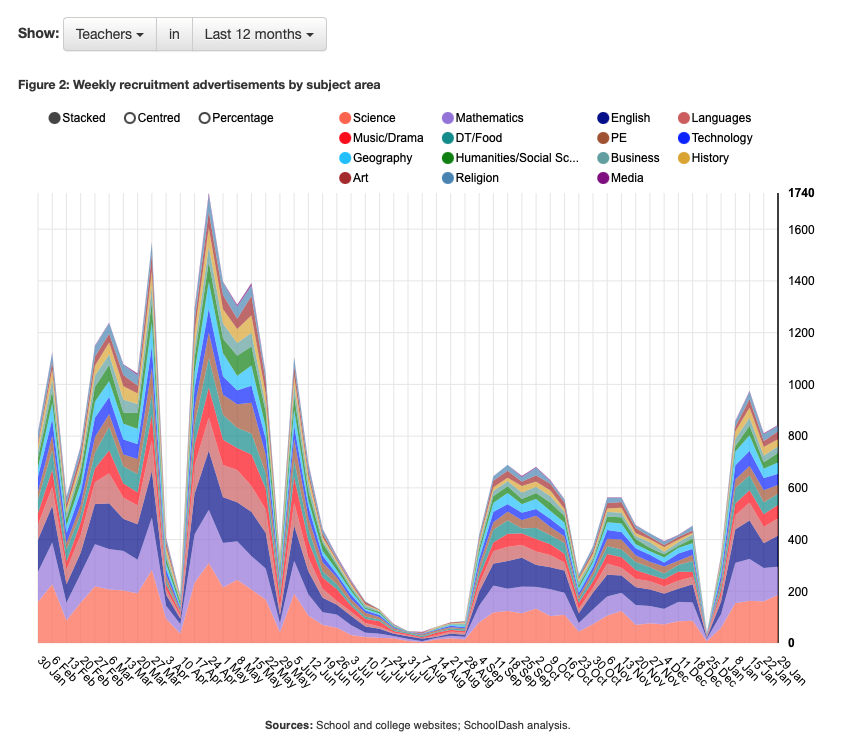Toggle Business legend swatch
The image size is (850, 750).
(603, 158)
